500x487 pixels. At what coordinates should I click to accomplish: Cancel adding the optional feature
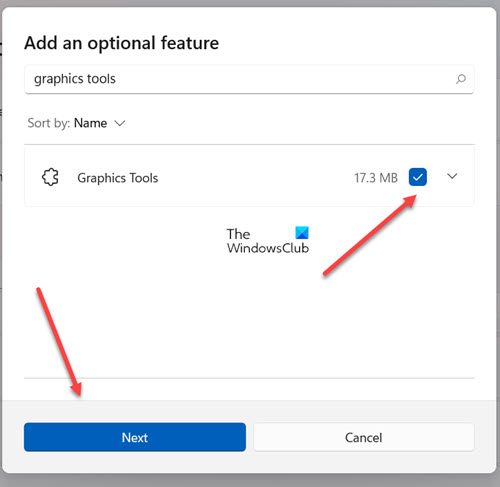pyautogui.click(x=364, y=437)
